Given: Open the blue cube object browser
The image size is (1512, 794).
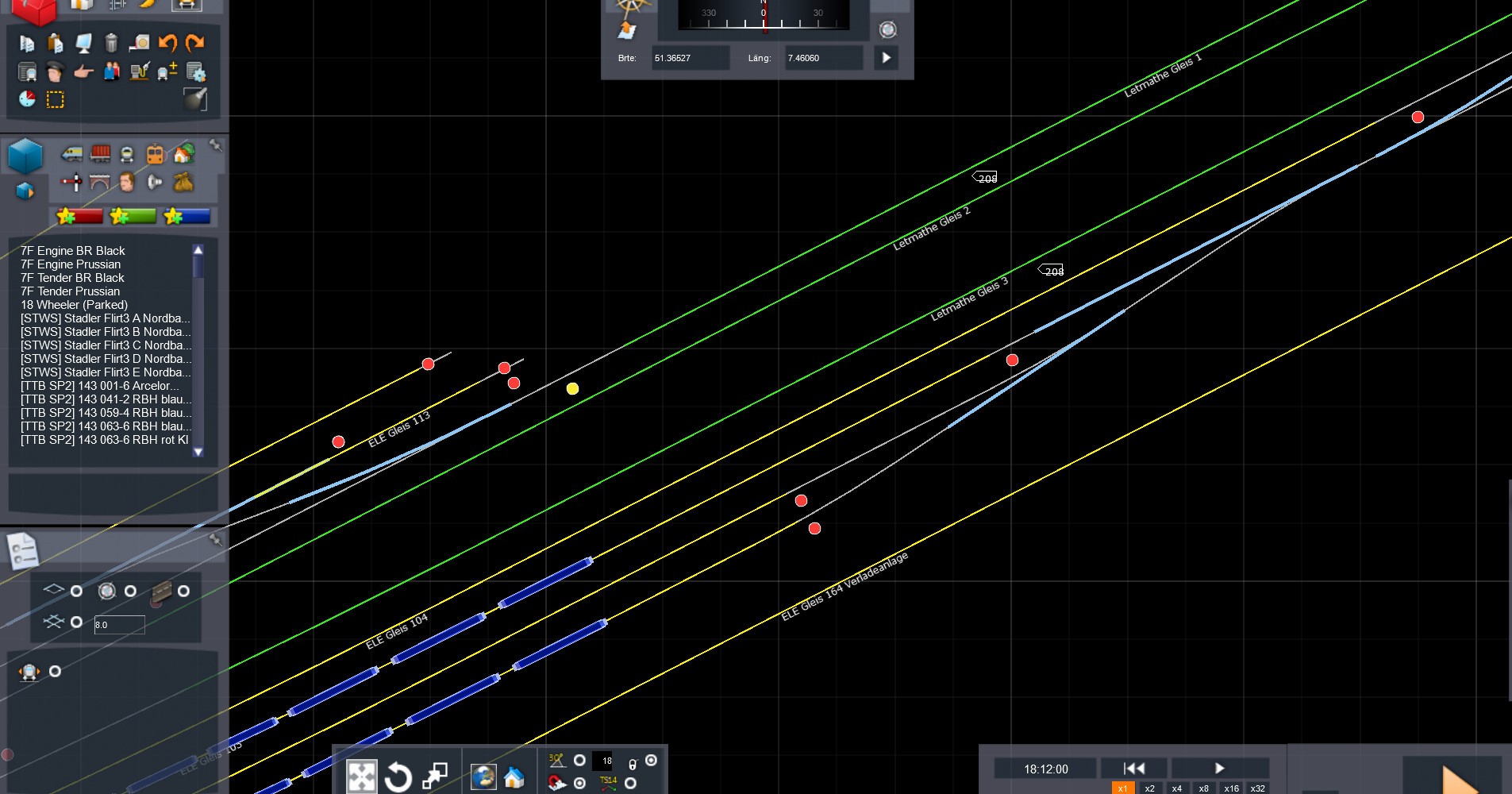Looking at the screenshot, I should pyautogui.click(x=25, y=156).
